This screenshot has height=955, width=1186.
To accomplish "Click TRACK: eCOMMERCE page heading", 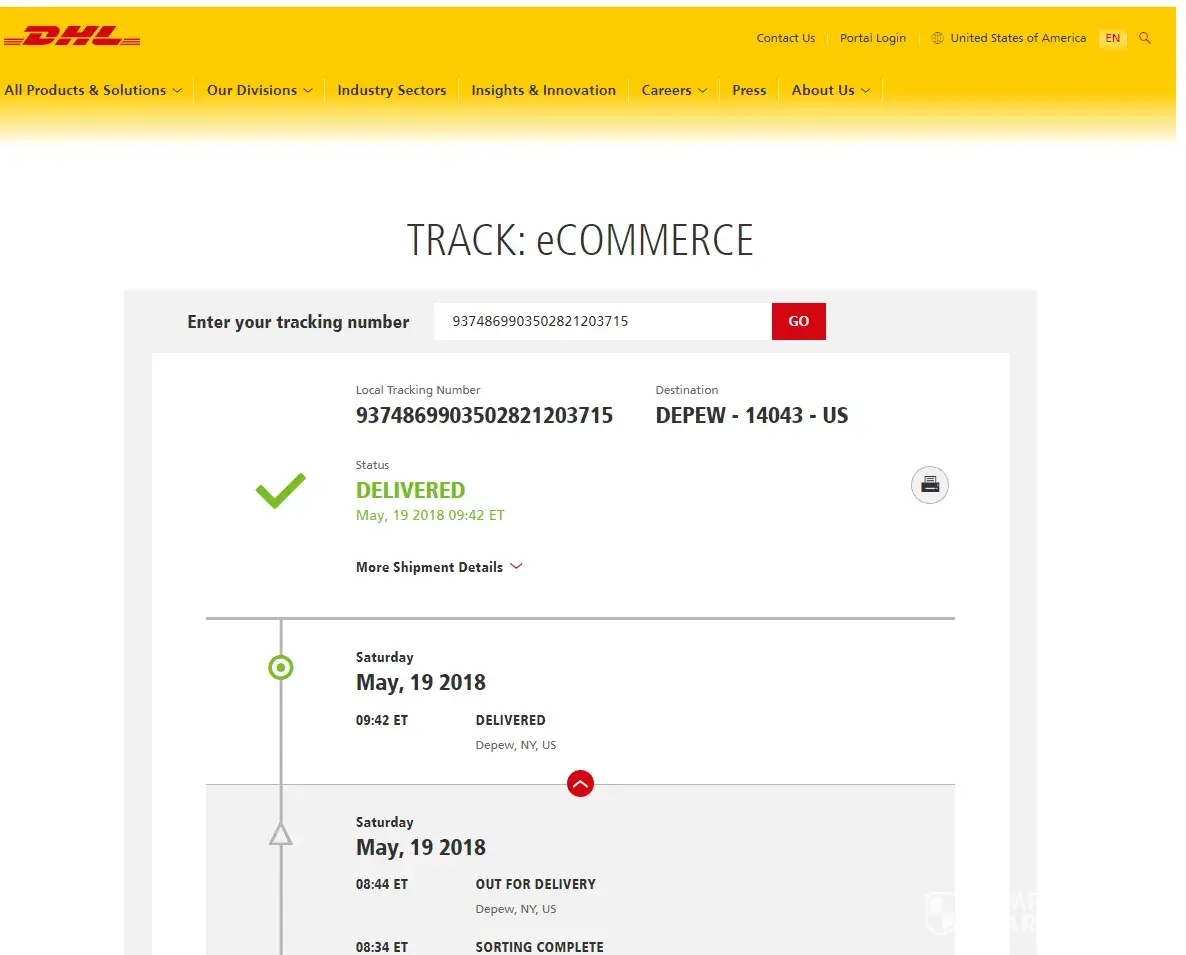I will click(579, 240).
